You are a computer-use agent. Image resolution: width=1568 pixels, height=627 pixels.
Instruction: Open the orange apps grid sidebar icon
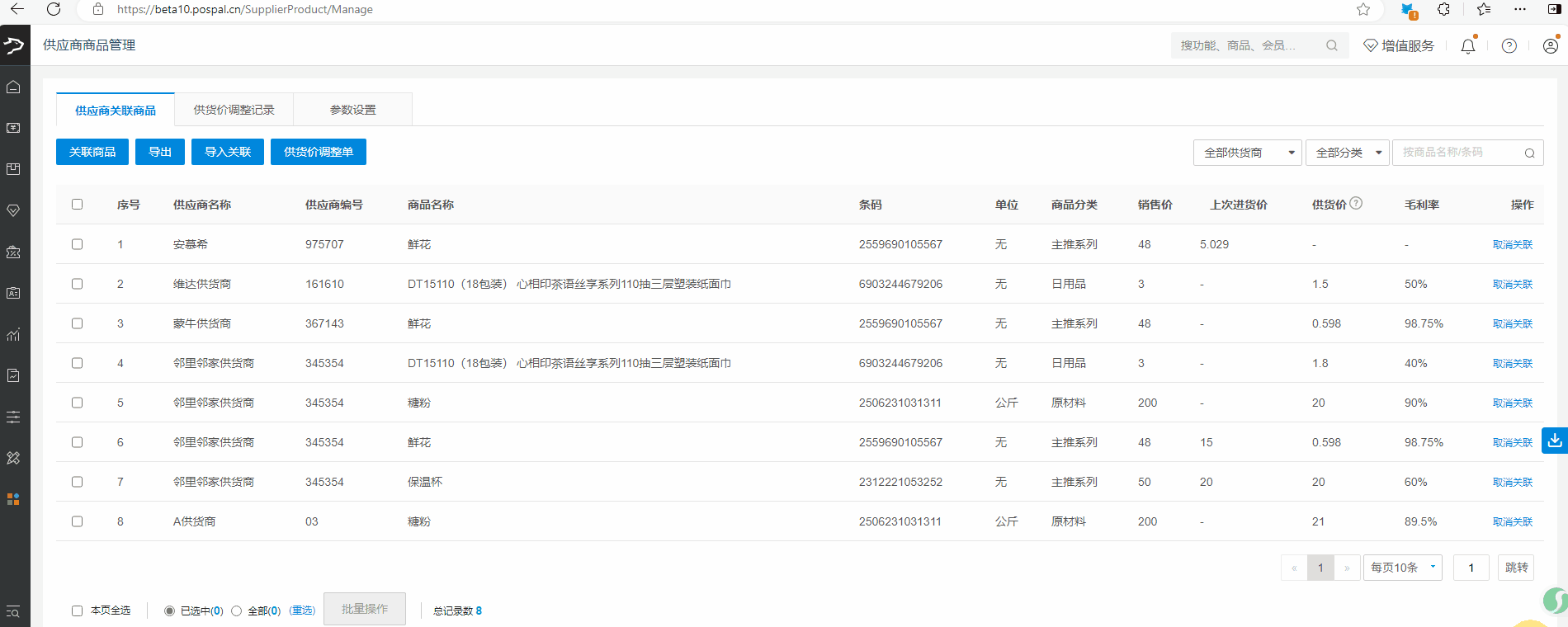pos(13,499)
